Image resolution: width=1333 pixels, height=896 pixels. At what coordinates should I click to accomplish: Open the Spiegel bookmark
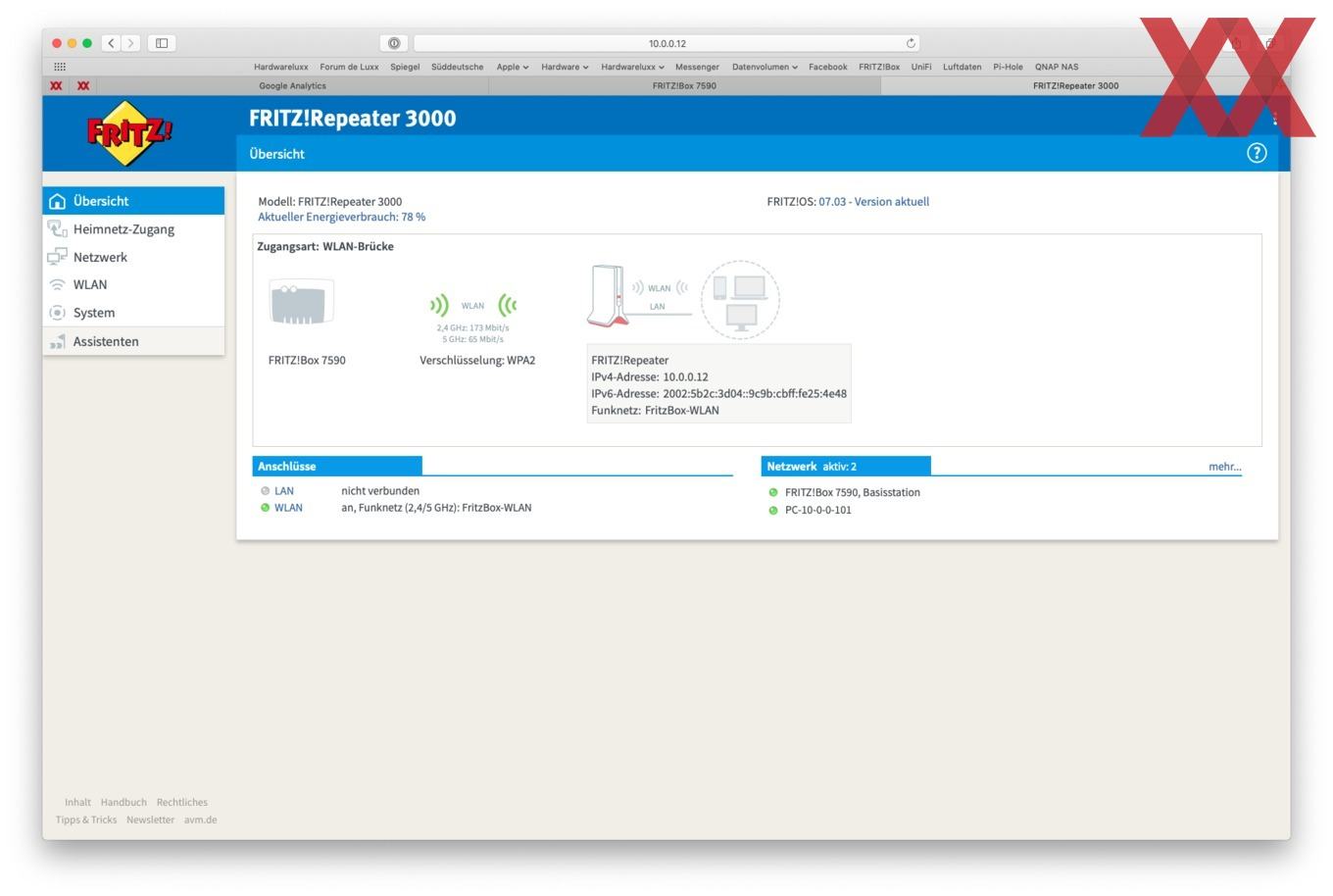pos(405,67)
